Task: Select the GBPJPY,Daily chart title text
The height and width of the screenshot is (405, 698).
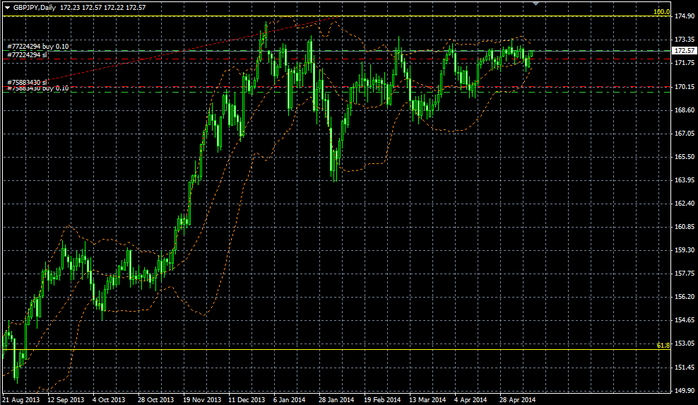Action: point(35,8)
